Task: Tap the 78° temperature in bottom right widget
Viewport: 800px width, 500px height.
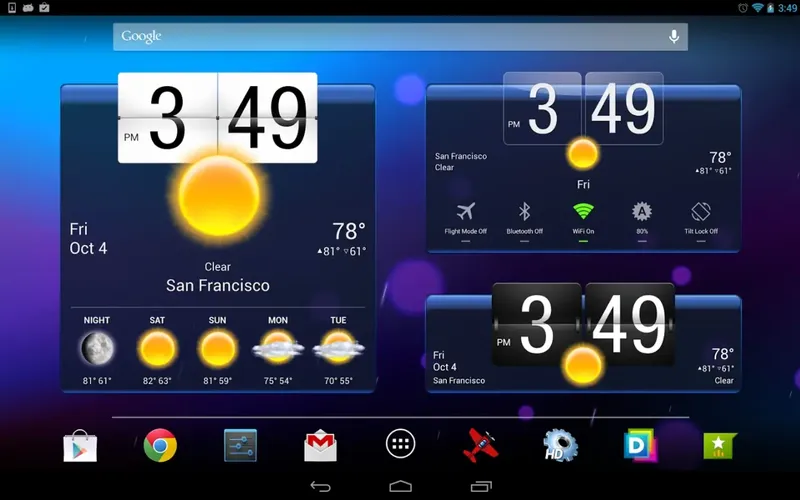Action: coord(722,354)
